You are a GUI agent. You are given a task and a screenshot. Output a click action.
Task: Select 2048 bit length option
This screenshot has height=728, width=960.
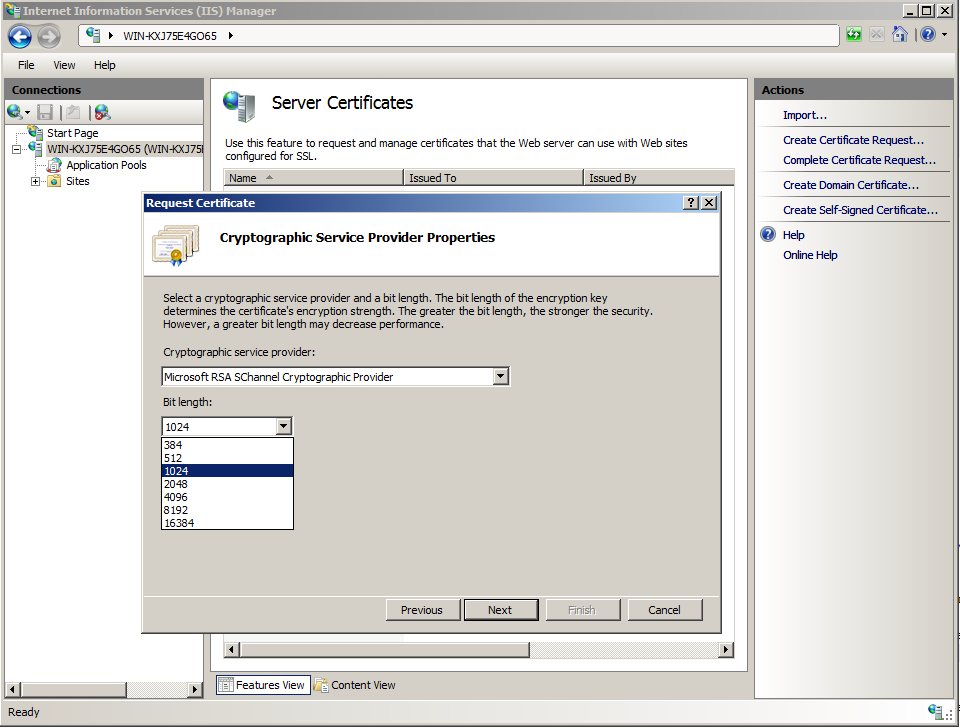coord(227,484)
